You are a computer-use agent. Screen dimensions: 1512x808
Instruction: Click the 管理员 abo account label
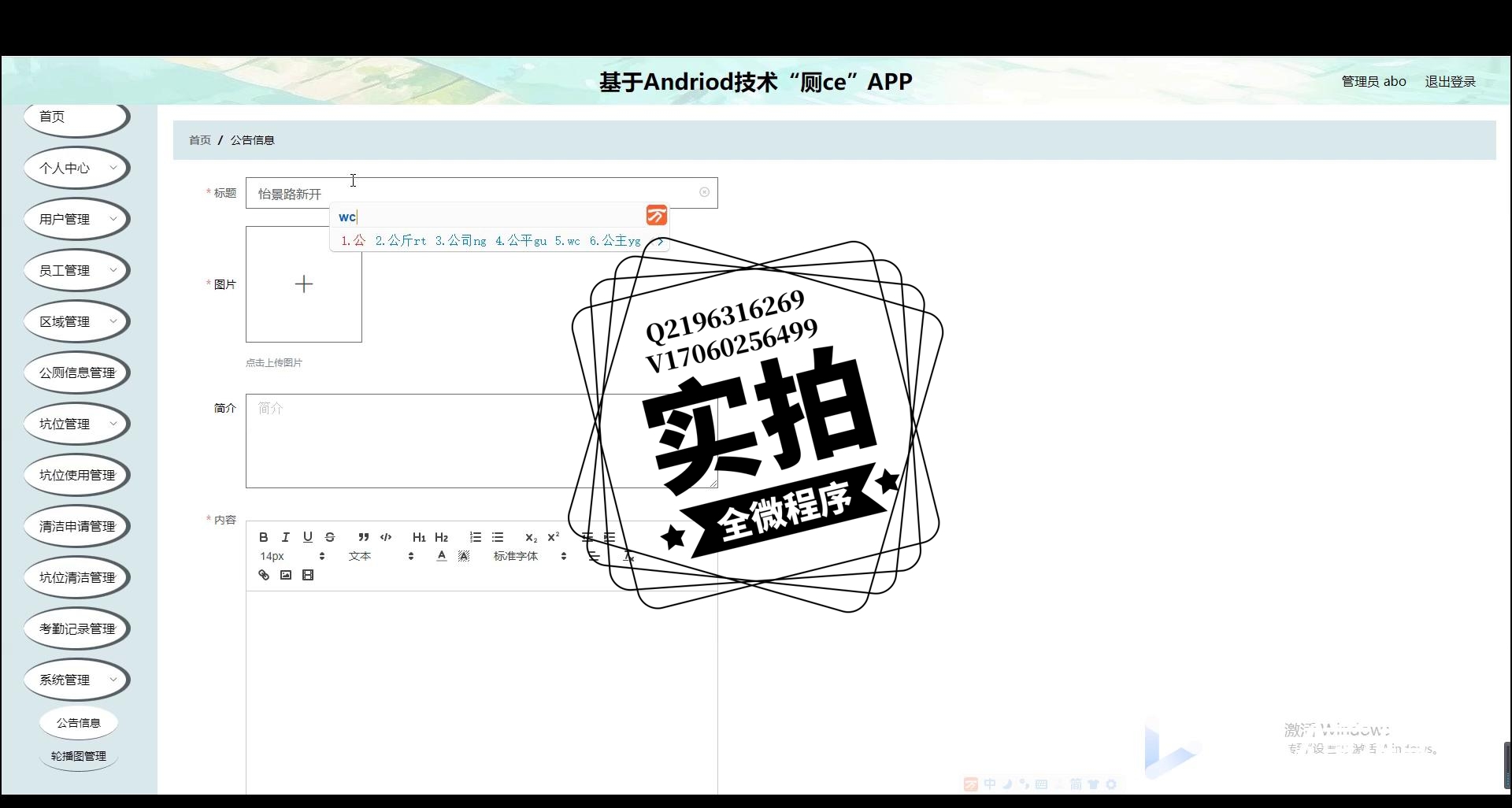coord(1373,81)
